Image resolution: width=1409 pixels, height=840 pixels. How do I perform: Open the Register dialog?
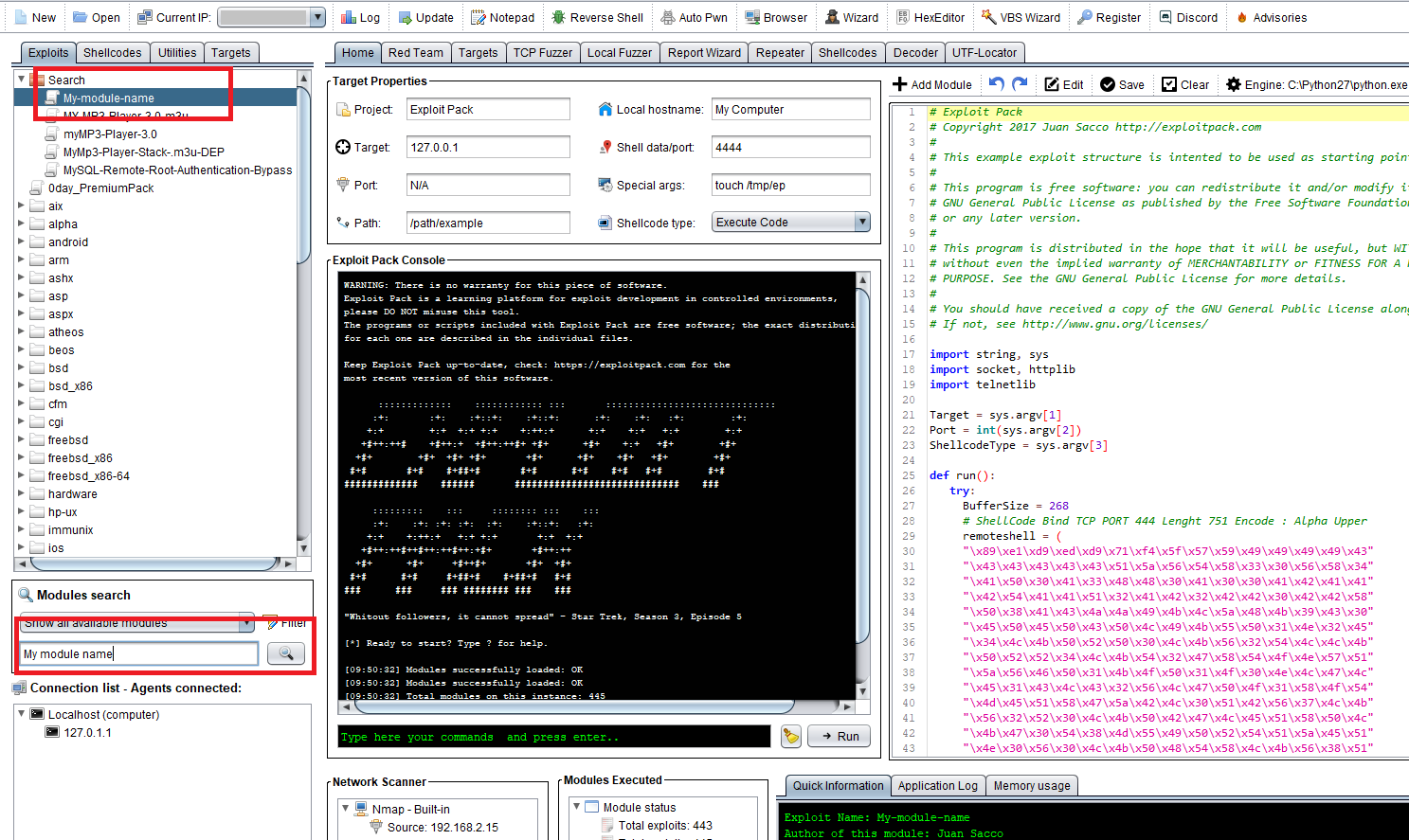1110,17
